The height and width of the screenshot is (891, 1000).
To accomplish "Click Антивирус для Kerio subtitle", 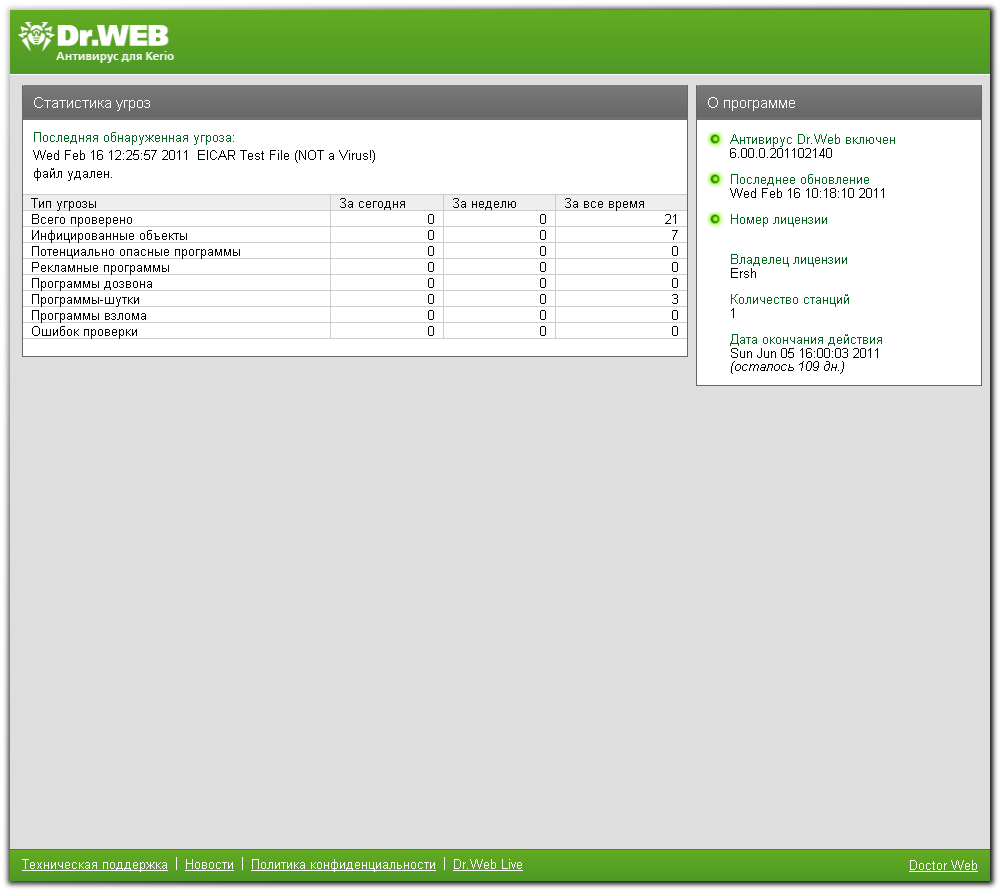I will [x=115, y=56].
